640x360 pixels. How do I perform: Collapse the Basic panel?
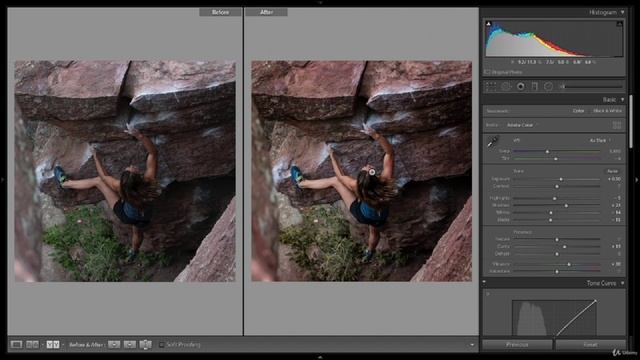(622, 99)
